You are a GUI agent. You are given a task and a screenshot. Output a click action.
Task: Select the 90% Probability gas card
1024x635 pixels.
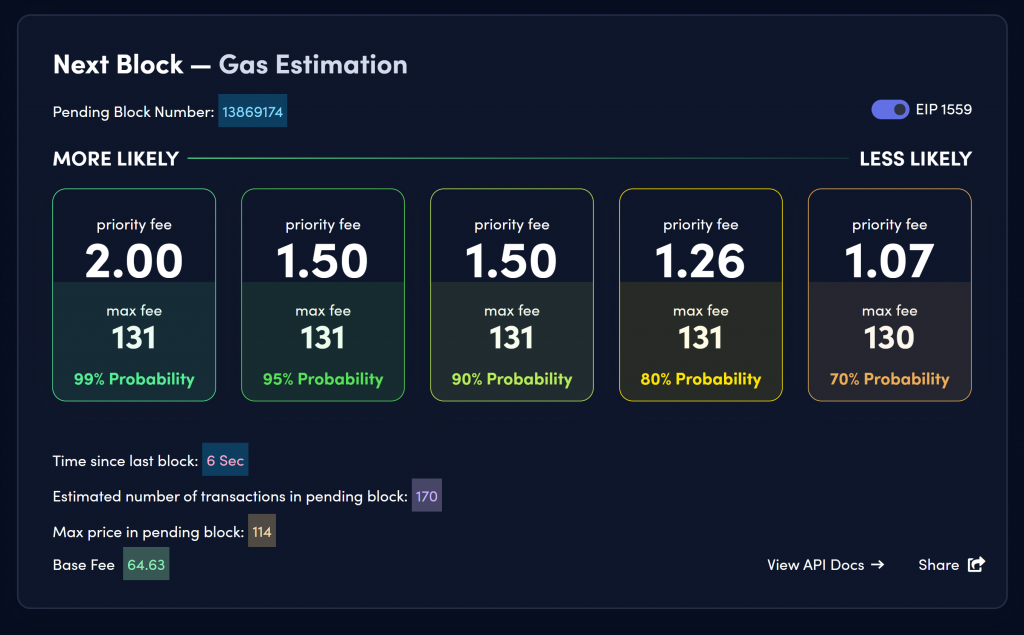(x=511, y=295)
